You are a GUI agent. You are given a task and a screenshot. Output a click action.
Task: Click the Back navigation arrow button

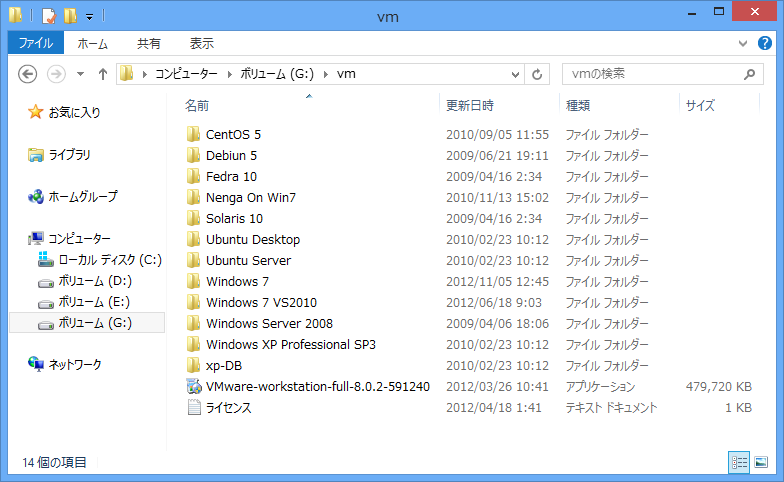[28, 74]
